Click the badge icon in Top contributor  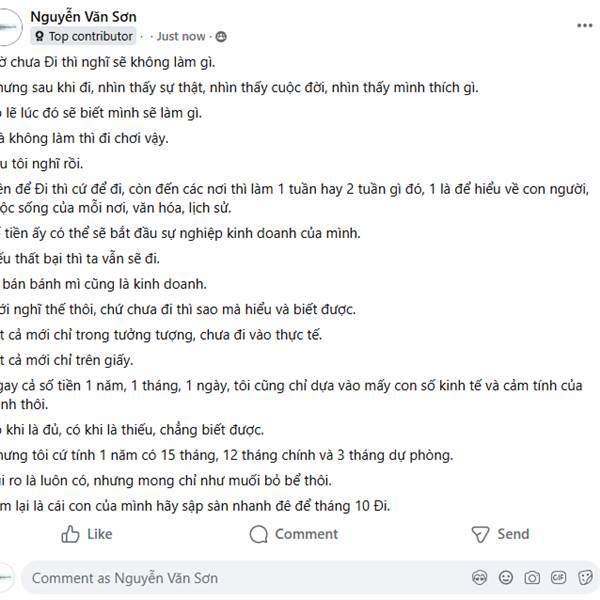pyautogui.click(x=39, y=36)
